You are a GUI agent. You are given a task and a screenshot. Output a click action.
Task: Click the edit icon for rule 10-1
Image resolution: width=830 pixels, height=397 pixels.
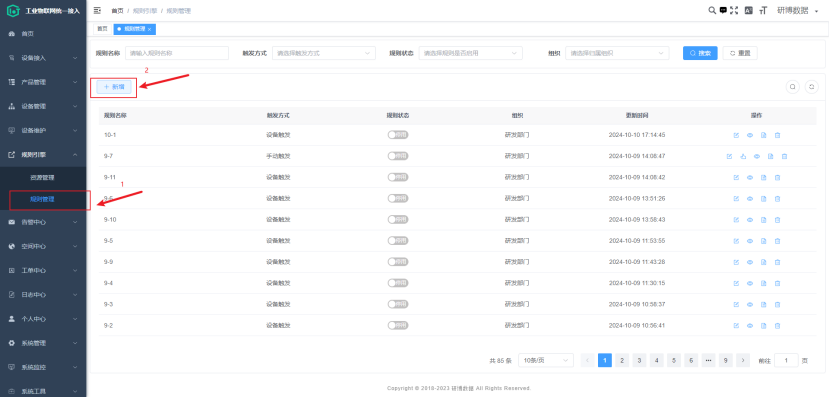[736, 135]
